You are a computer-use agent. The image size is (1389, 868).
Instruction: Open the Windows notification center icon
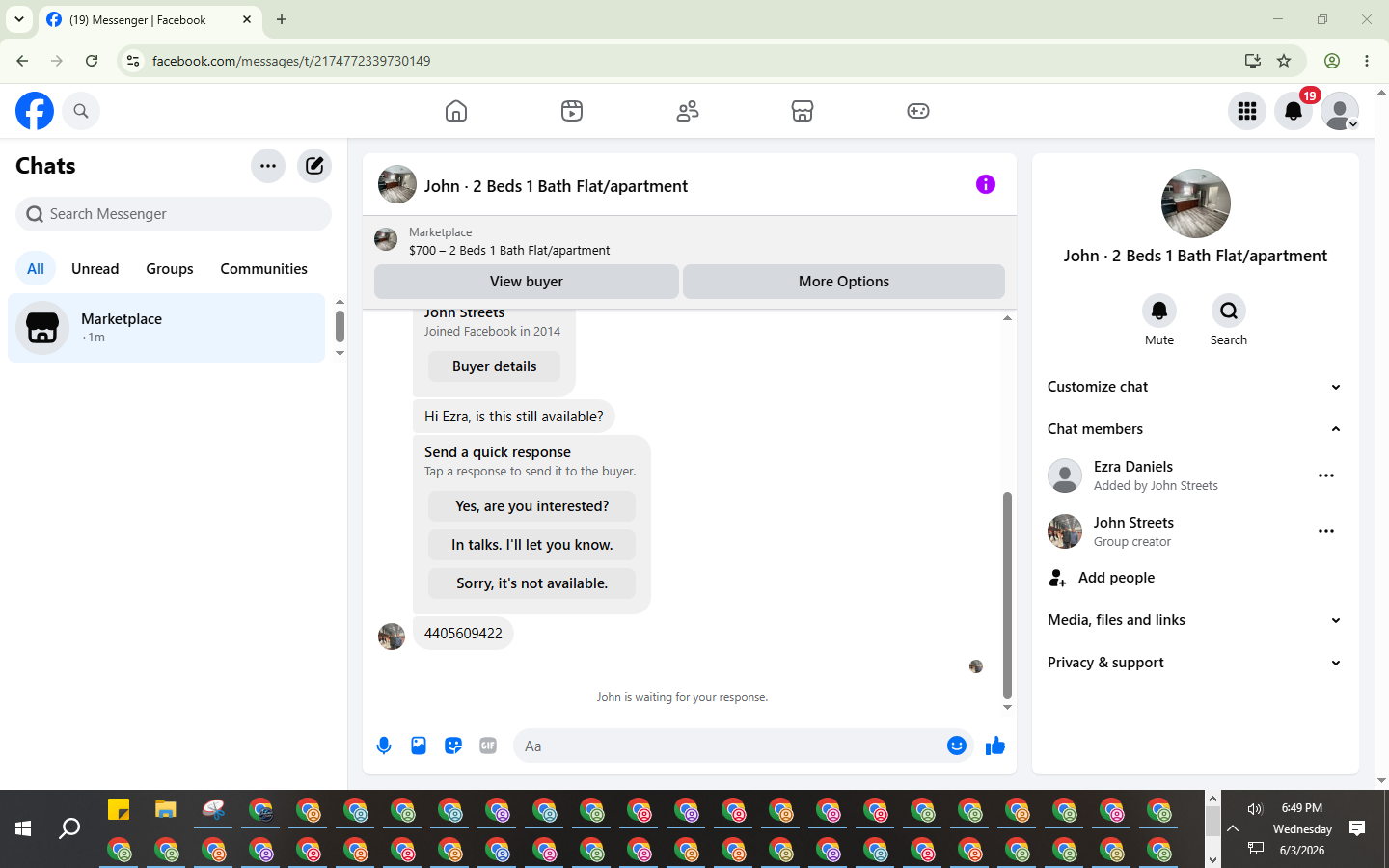pyautogui.click(x=1357, y=828)
